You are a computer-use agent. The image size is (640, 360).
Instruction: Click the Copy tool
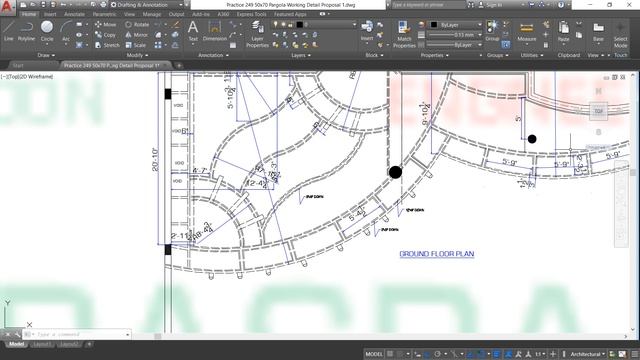coord(105,35)
